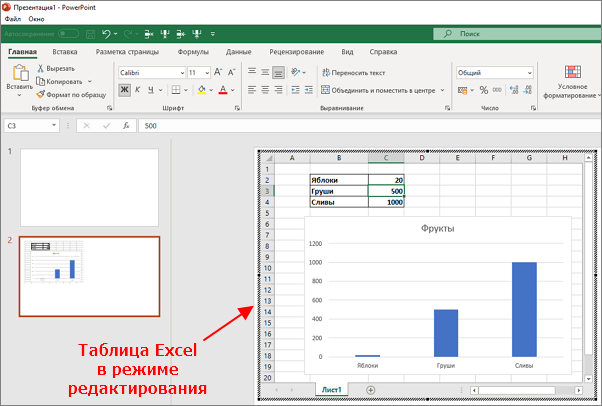Open the Копировать dropdown arrow
This screenshot has width=602, height=406.
(89, 81)
